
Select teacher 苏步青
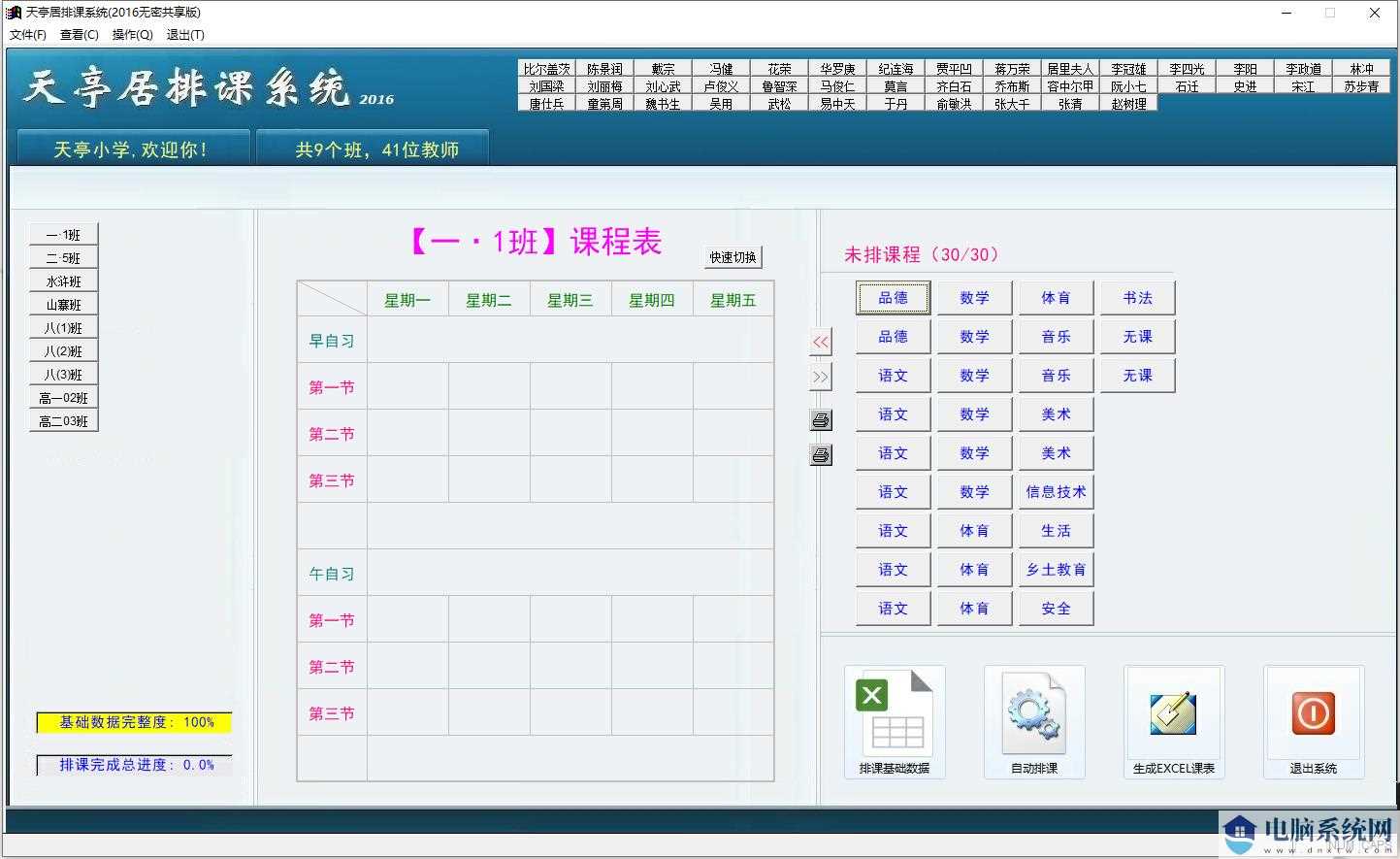(1362, 86)
